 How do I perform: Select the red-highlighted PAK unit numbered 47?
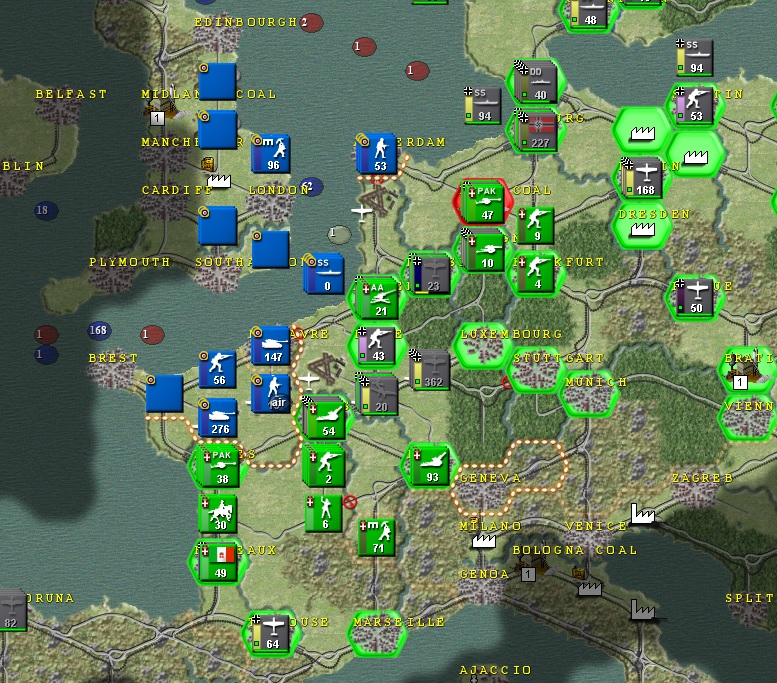pyautogui.click(x=483, y=202)
